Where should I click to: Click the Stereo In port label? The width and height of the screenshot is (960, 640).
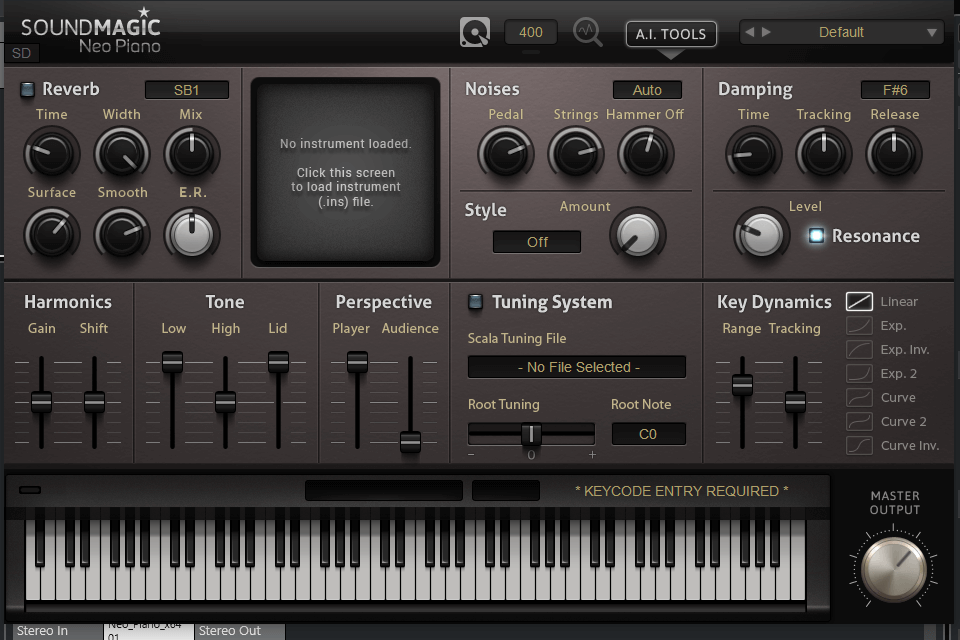tap(42, 631)
